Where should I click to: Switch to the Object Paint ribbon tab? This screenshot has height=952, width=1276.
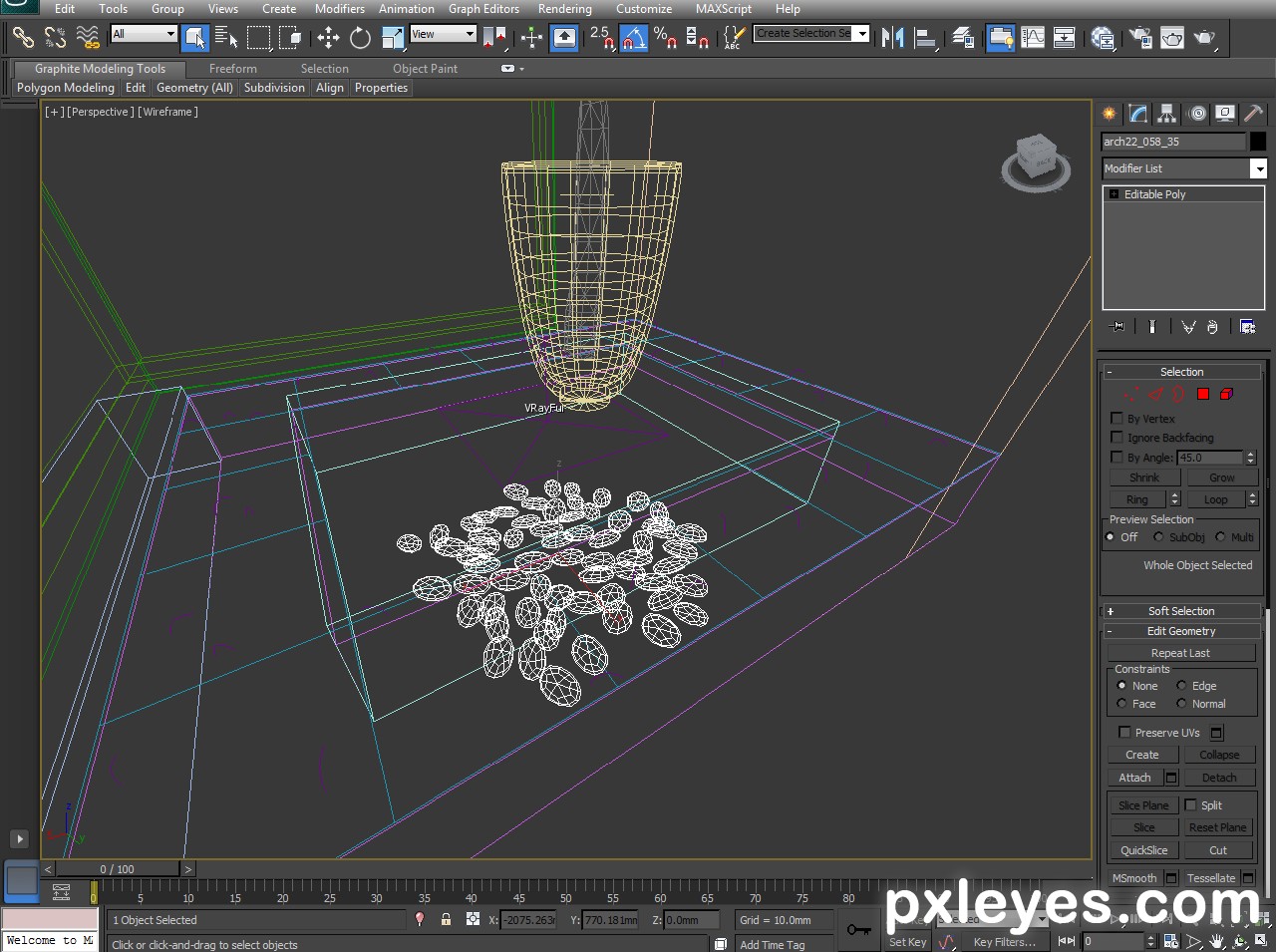coord(425,69)
